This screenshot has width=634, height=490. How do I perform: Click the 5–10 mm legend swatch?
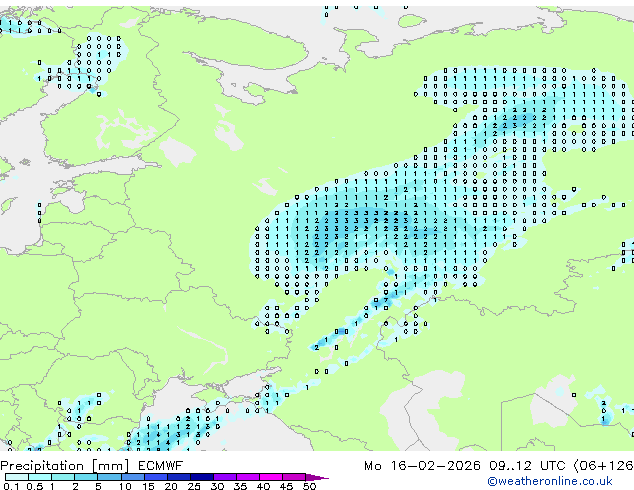[109, 477]
